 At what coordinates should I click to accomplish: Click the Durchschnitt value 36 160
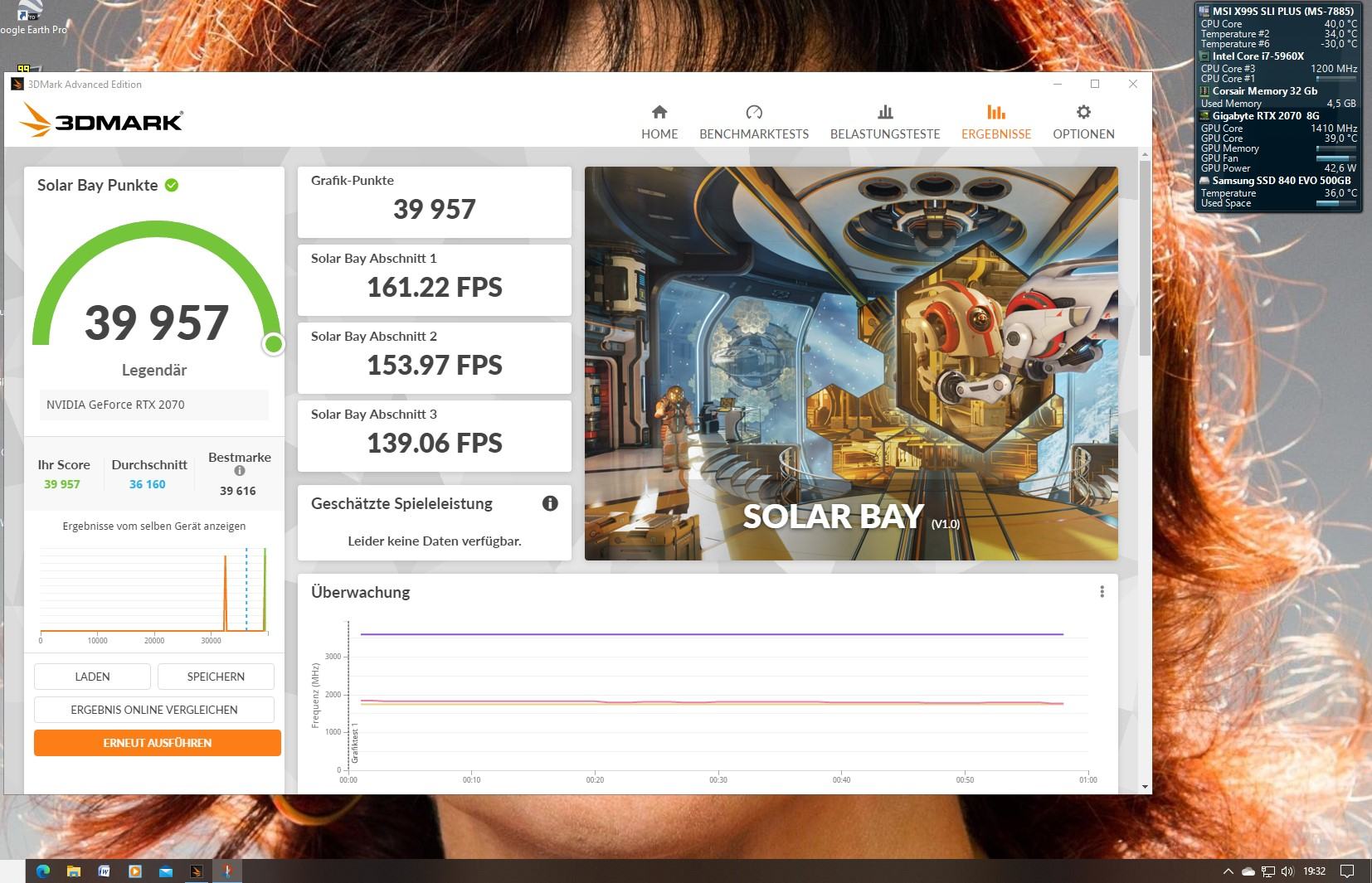[x=148, y=484]
